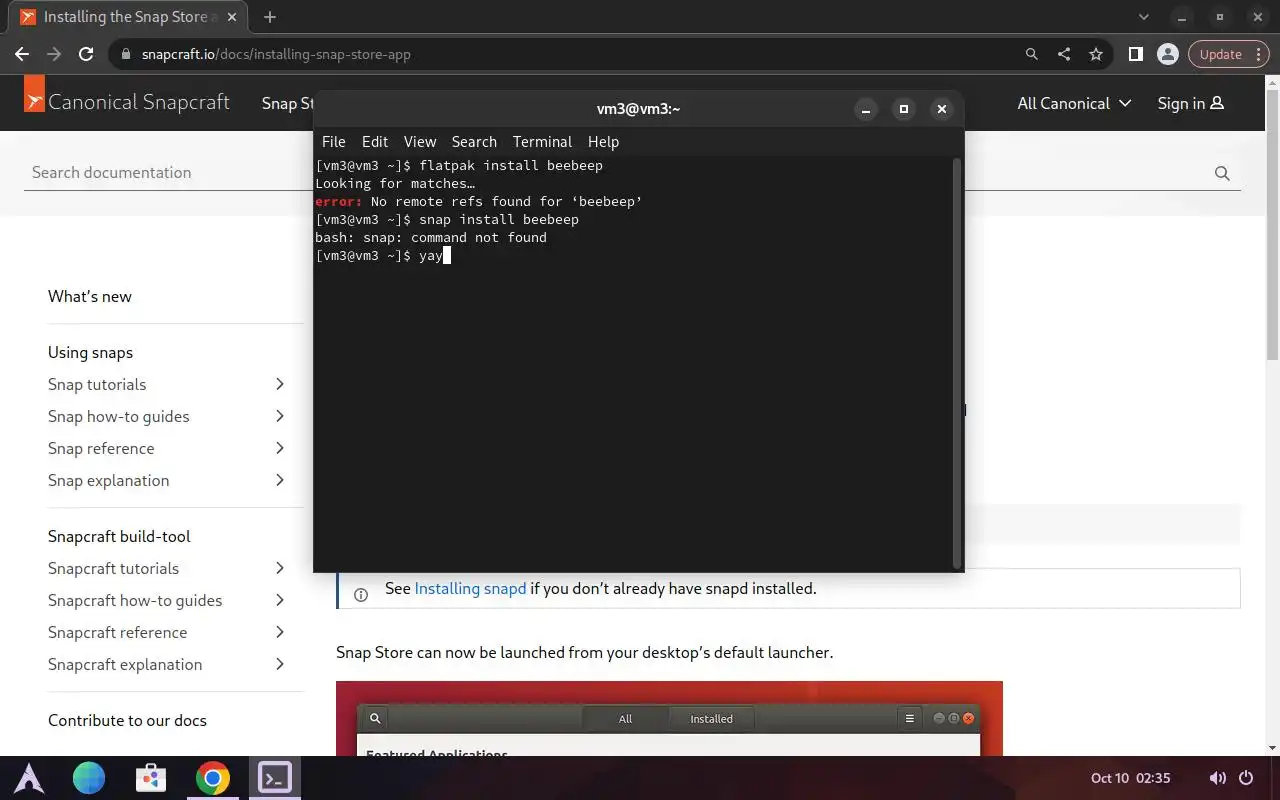The image size is (1280, 800).
Task: Click the Using snaps sidebar heading
Action: (x=90, y=352)
